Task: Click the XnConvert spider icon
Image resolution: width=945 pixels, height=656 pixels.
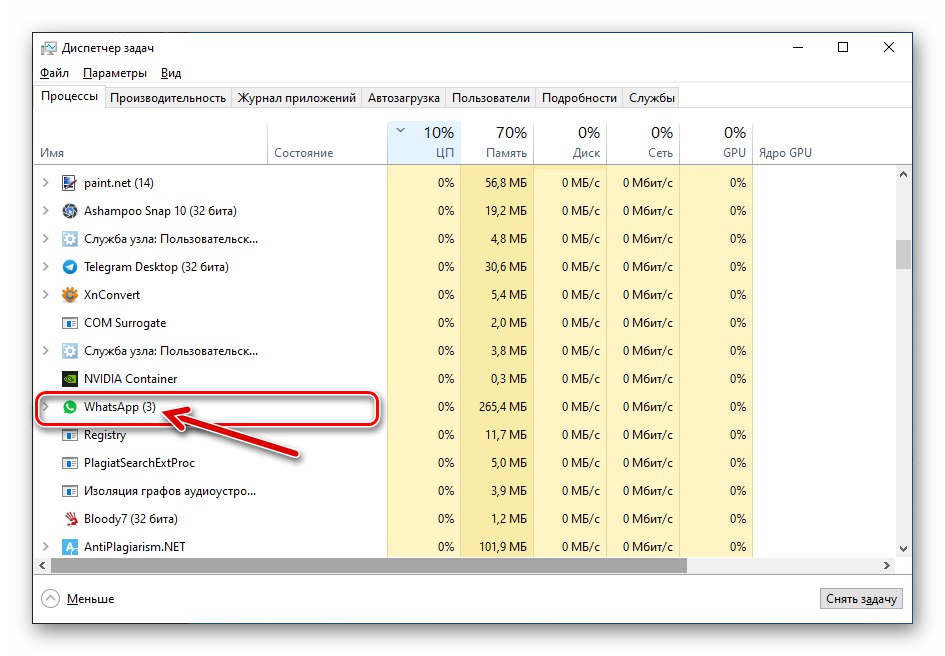Action: click(68, 295)
